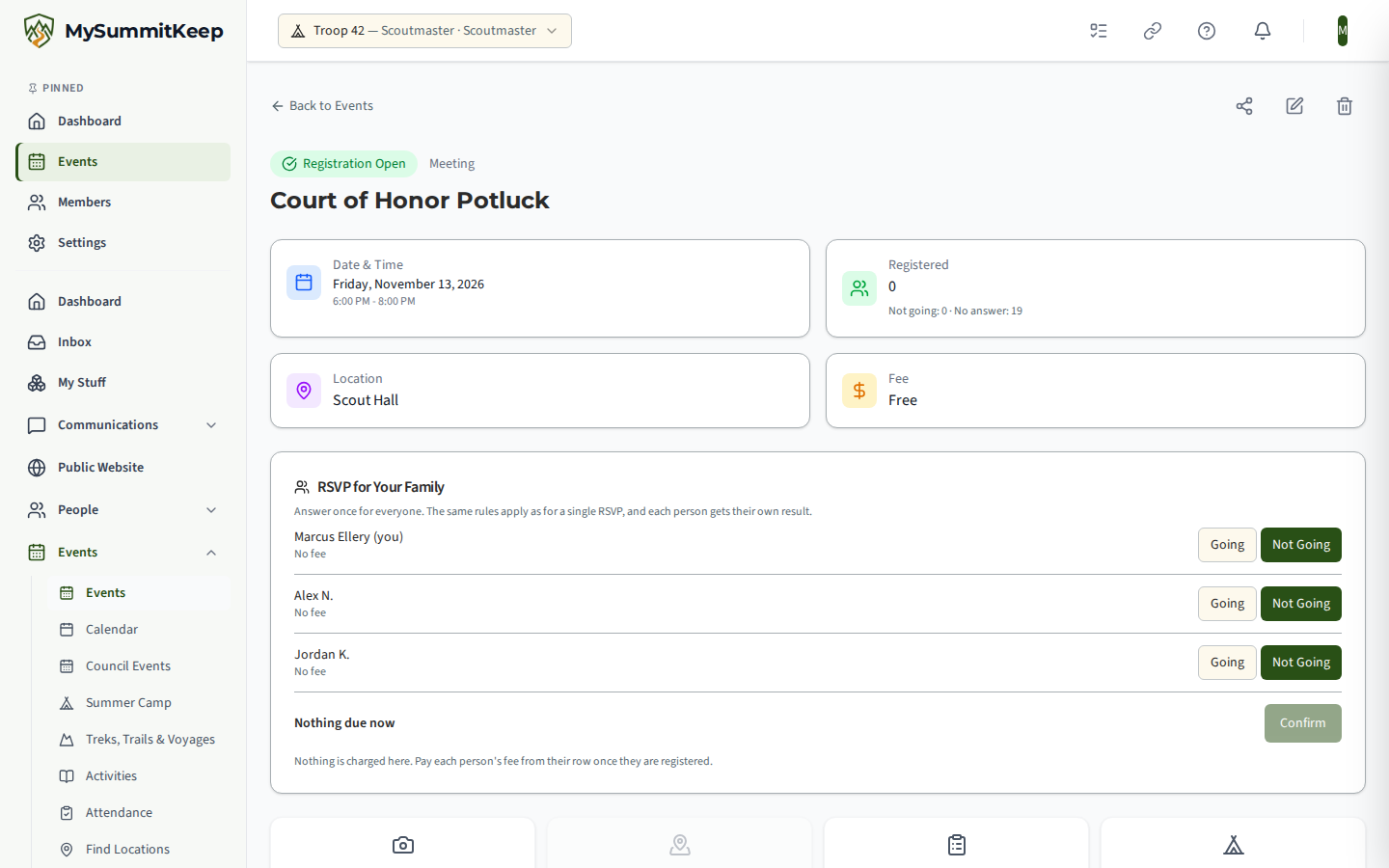Screen dimensions: 1389x868
Task: Click the dollar icon in Fee card
Action: 859,391
